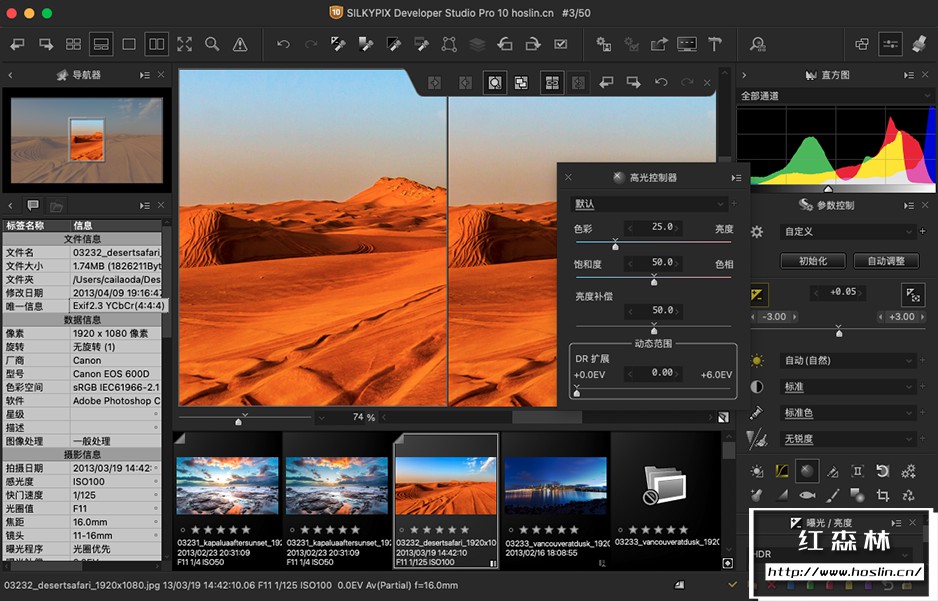This screenshot has height=601, width=938.
Task: Toggle synchronized split preview link
Action: [x=552, y=83]
